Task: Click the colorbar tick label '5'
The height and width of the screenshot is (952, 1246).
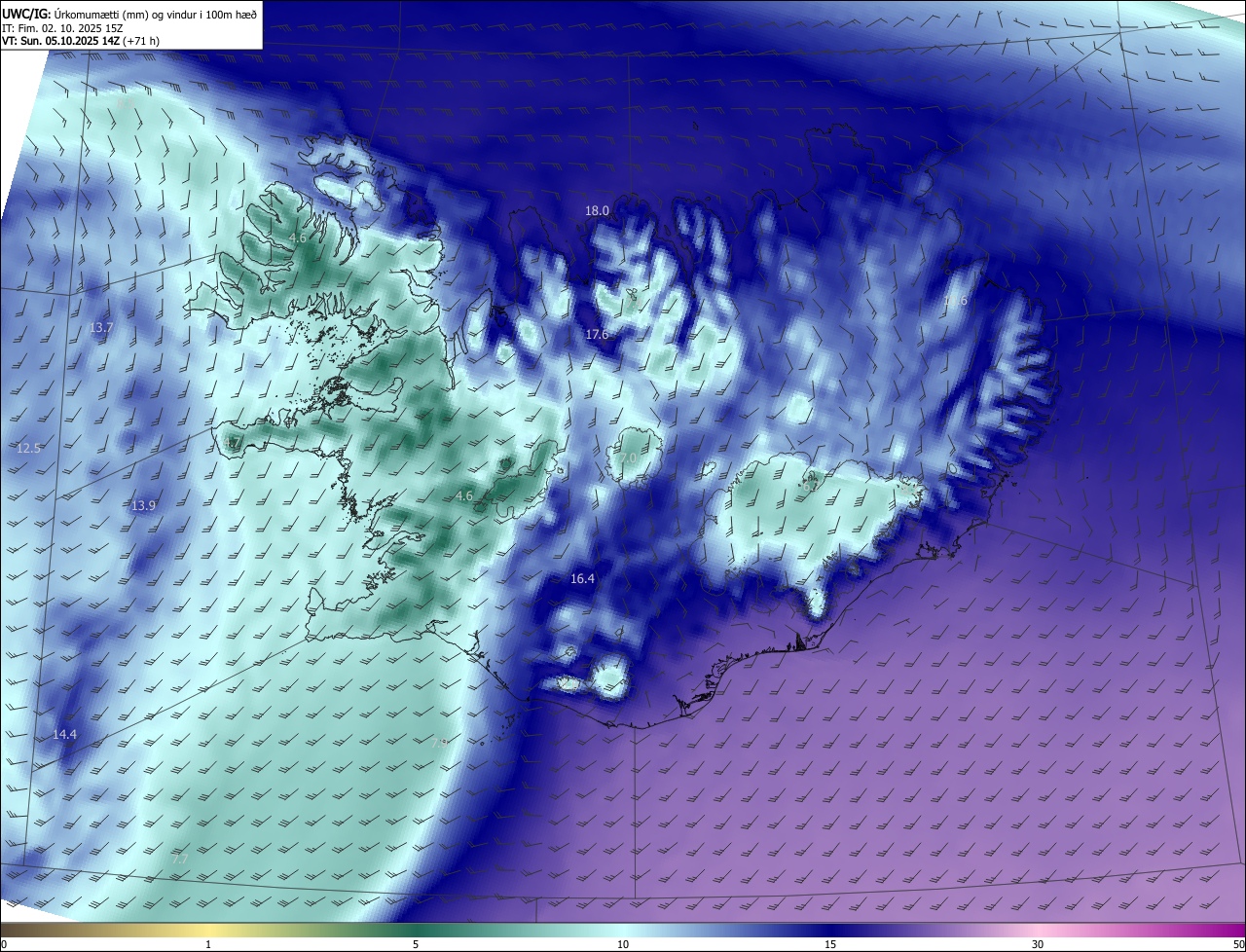Action: (x=416, y=944)
